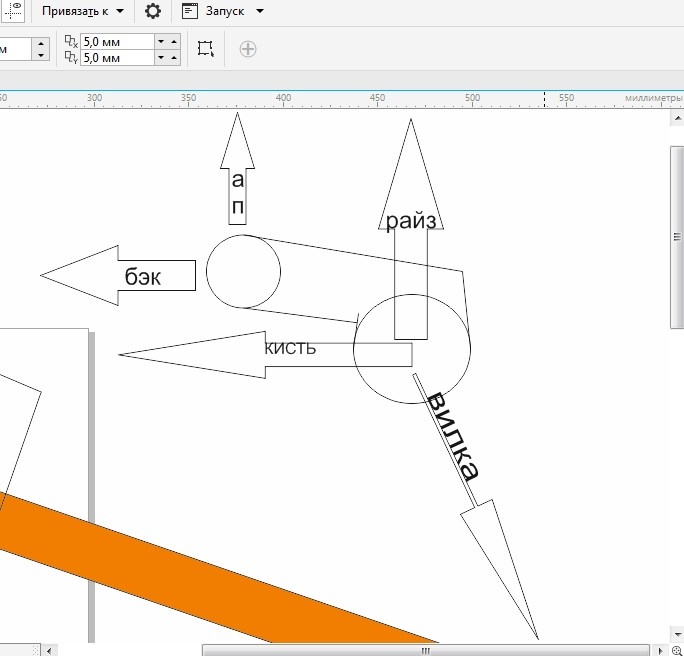684x656 pixels.
Task: Select the бэк text label
Action: pos(143,277)
